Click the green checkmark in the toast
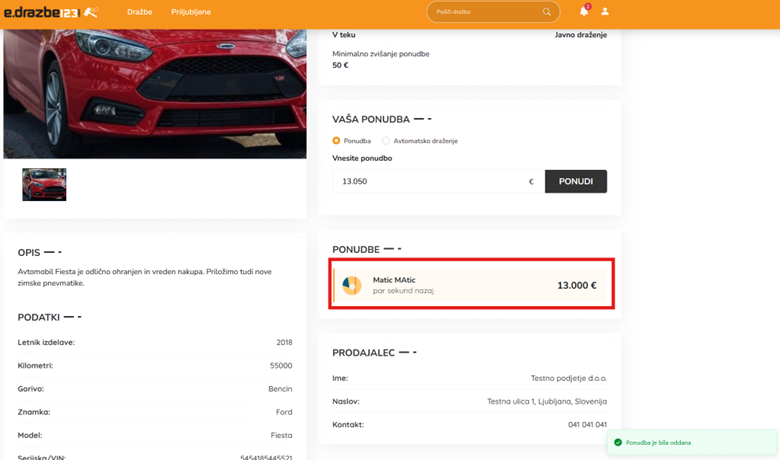 click(x=618, y=442)
